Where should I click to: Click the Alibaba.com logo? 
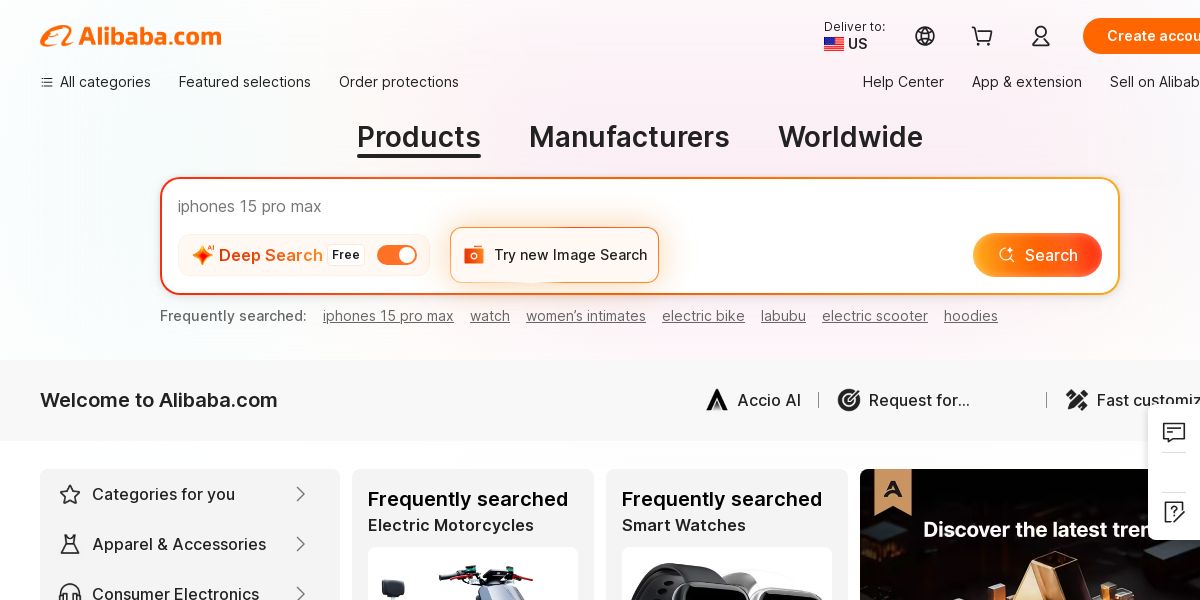131,36
